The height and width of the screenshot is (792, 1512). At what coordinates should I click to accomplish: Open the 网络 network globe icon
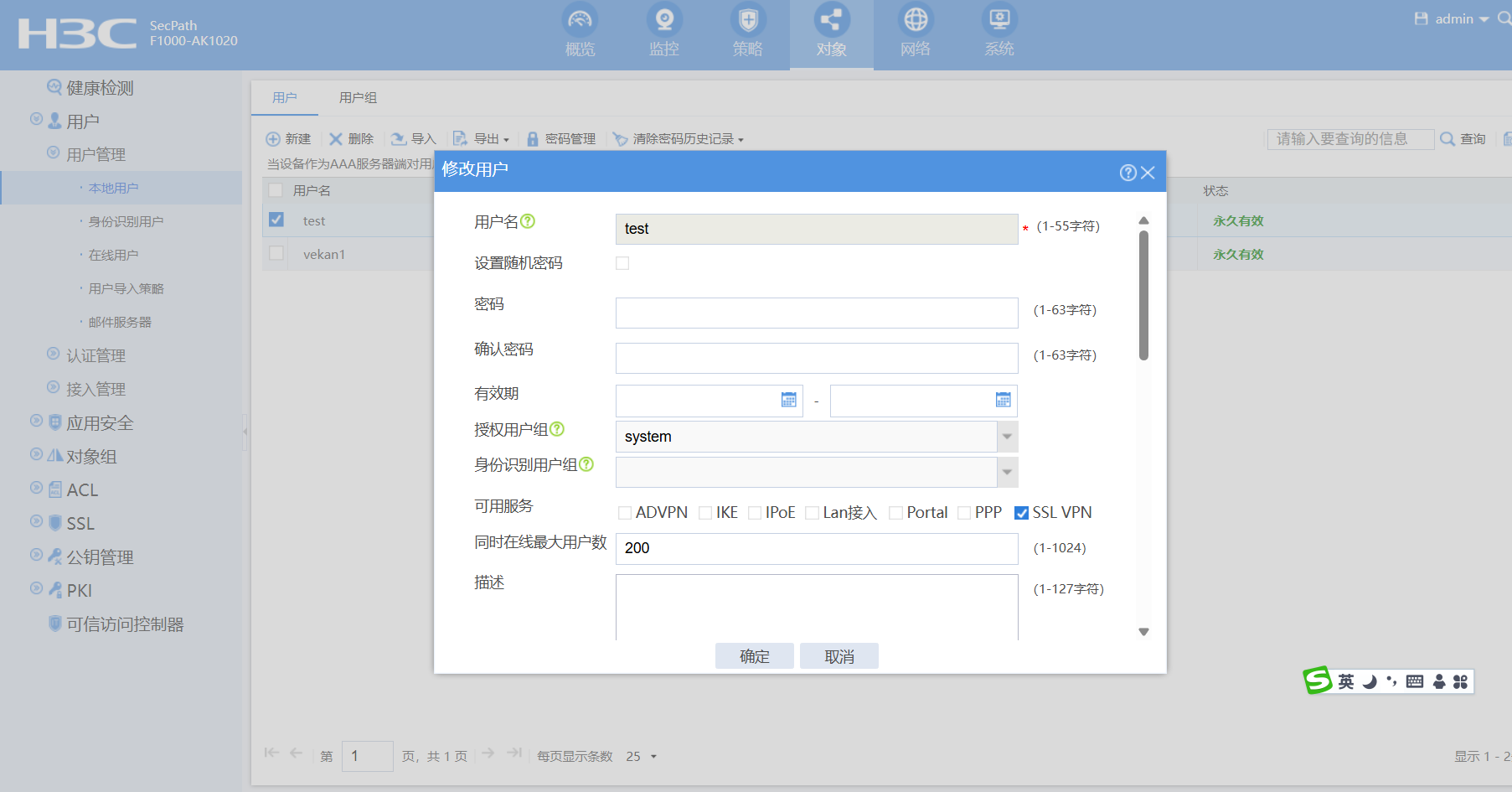point(915,20)
